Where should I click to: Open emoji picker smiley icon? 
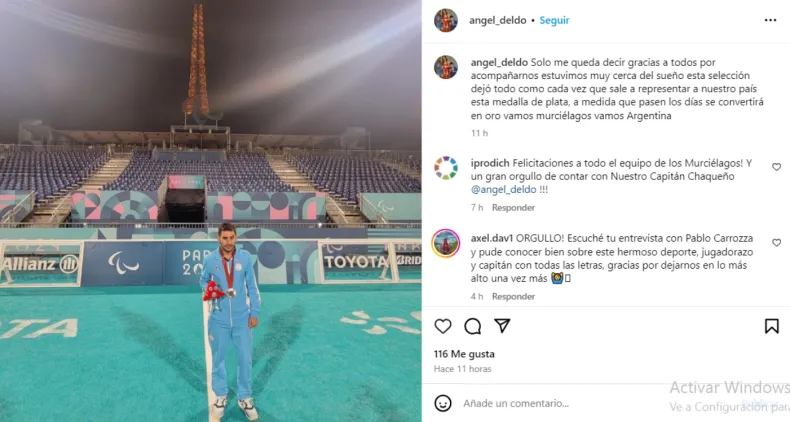pyautogui.click(x=443, y=403)
